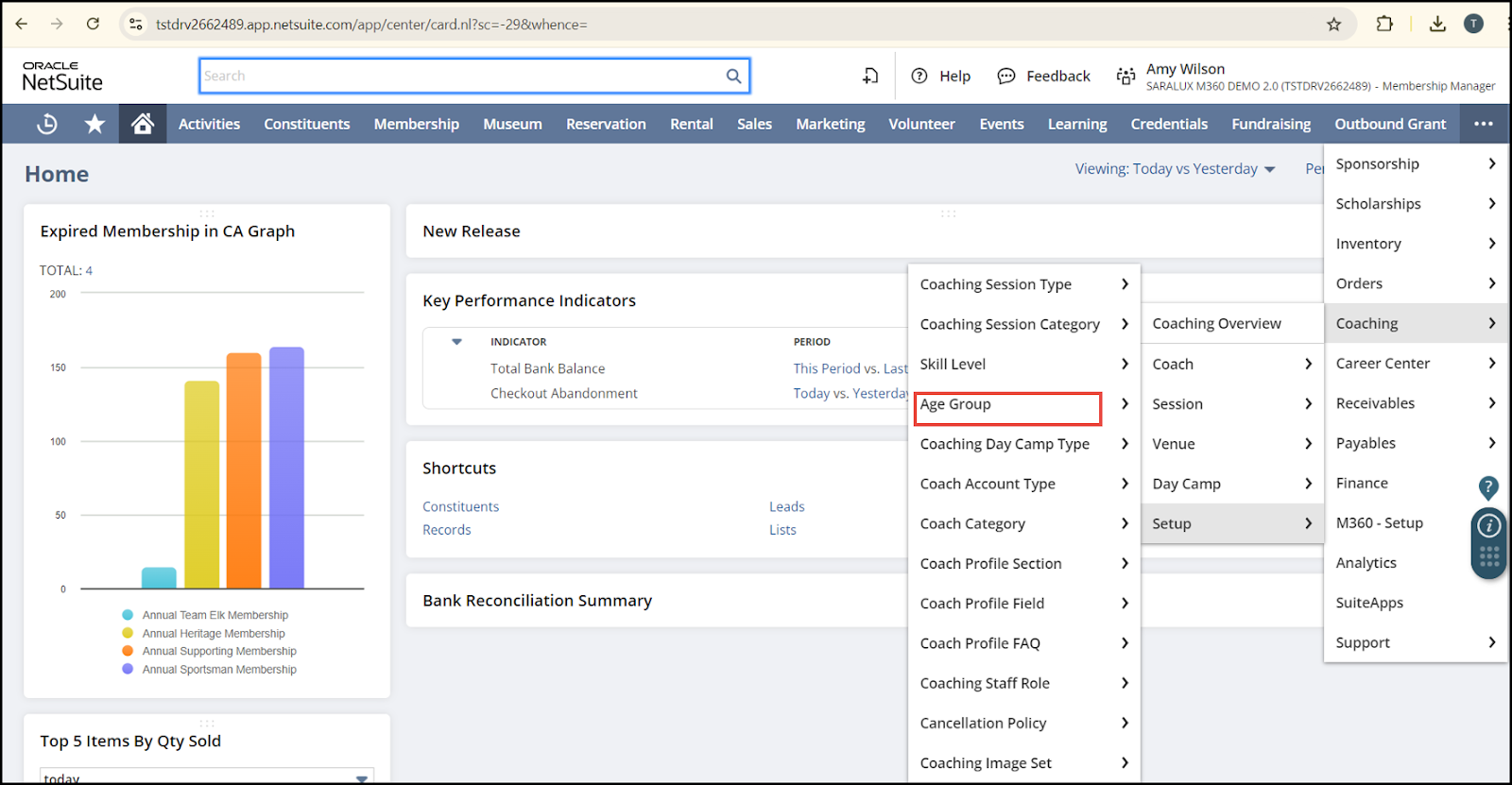Click the orange Annual Supporting Membership bar
This screenshot has width=1512, height=785.
click(244, 472)
